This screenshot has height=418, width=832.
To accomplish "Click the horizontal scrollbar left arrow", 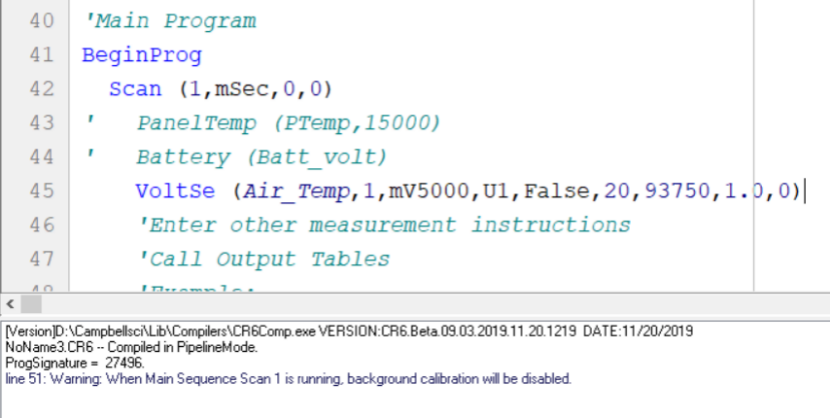I will click(10, 304).
